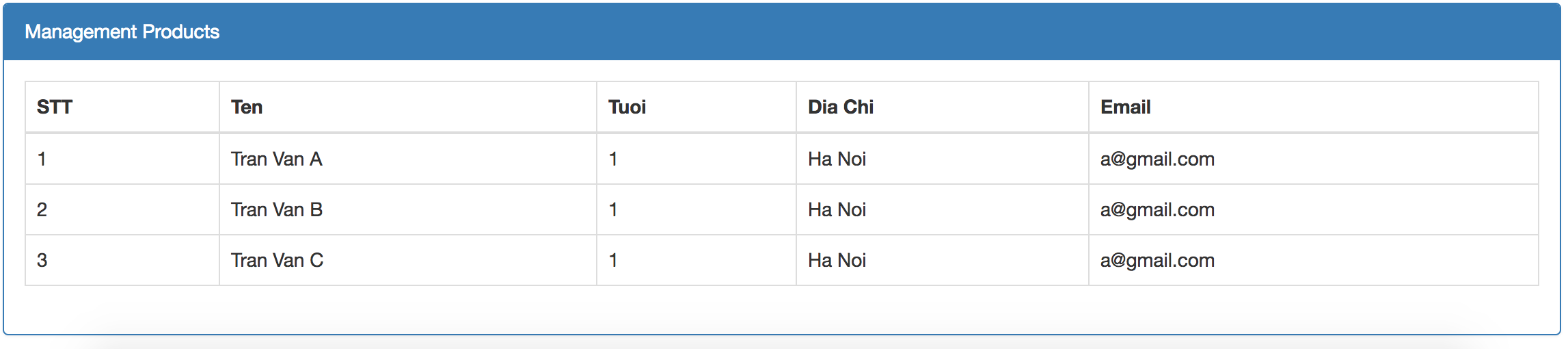Click the Tuoi value in Tran Van C's row
1568x349 pixels.
(x=613, y=261)
